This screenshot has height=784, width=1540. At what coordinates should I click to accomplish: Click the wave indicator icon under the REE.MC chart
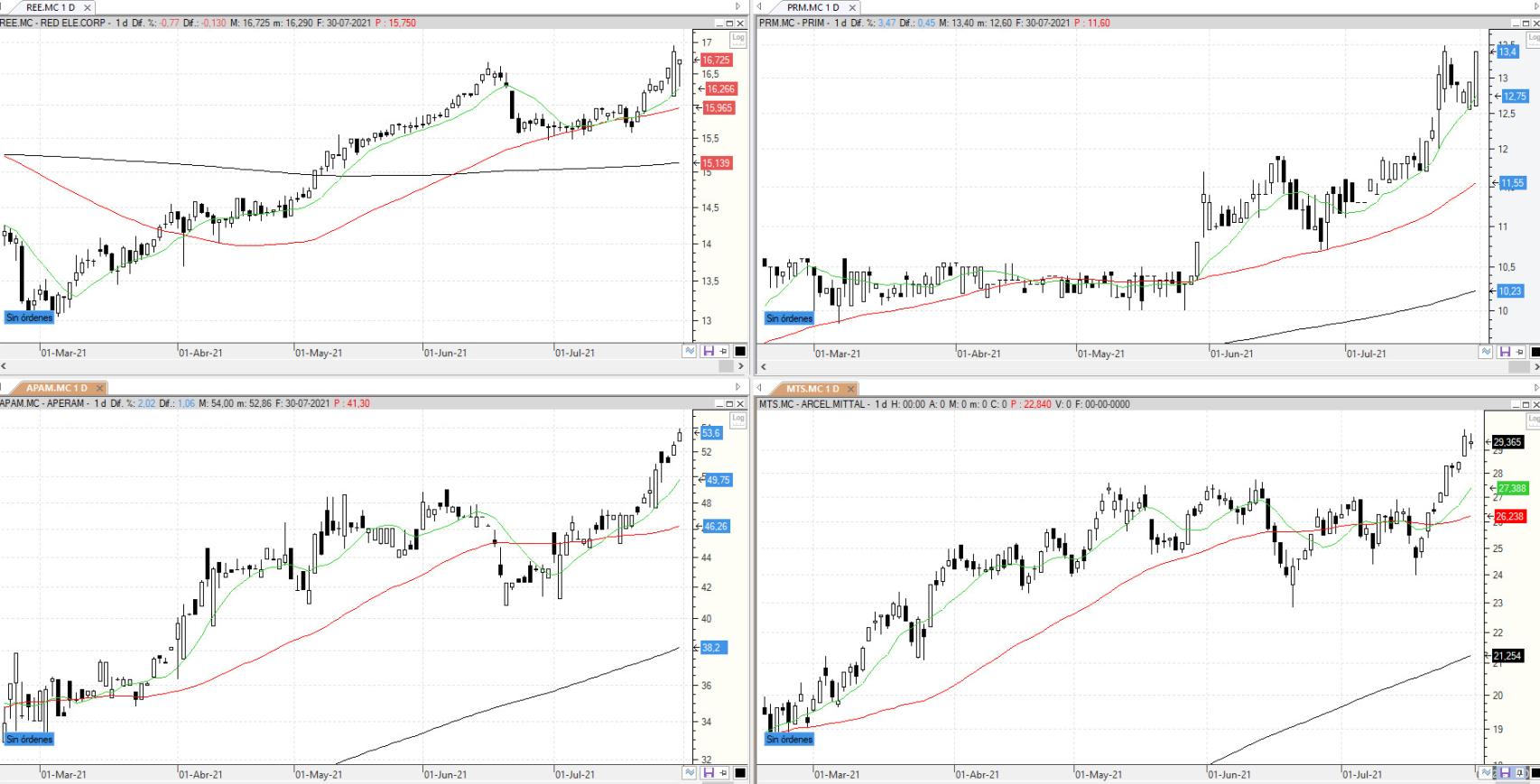click(x=691, y=352)
